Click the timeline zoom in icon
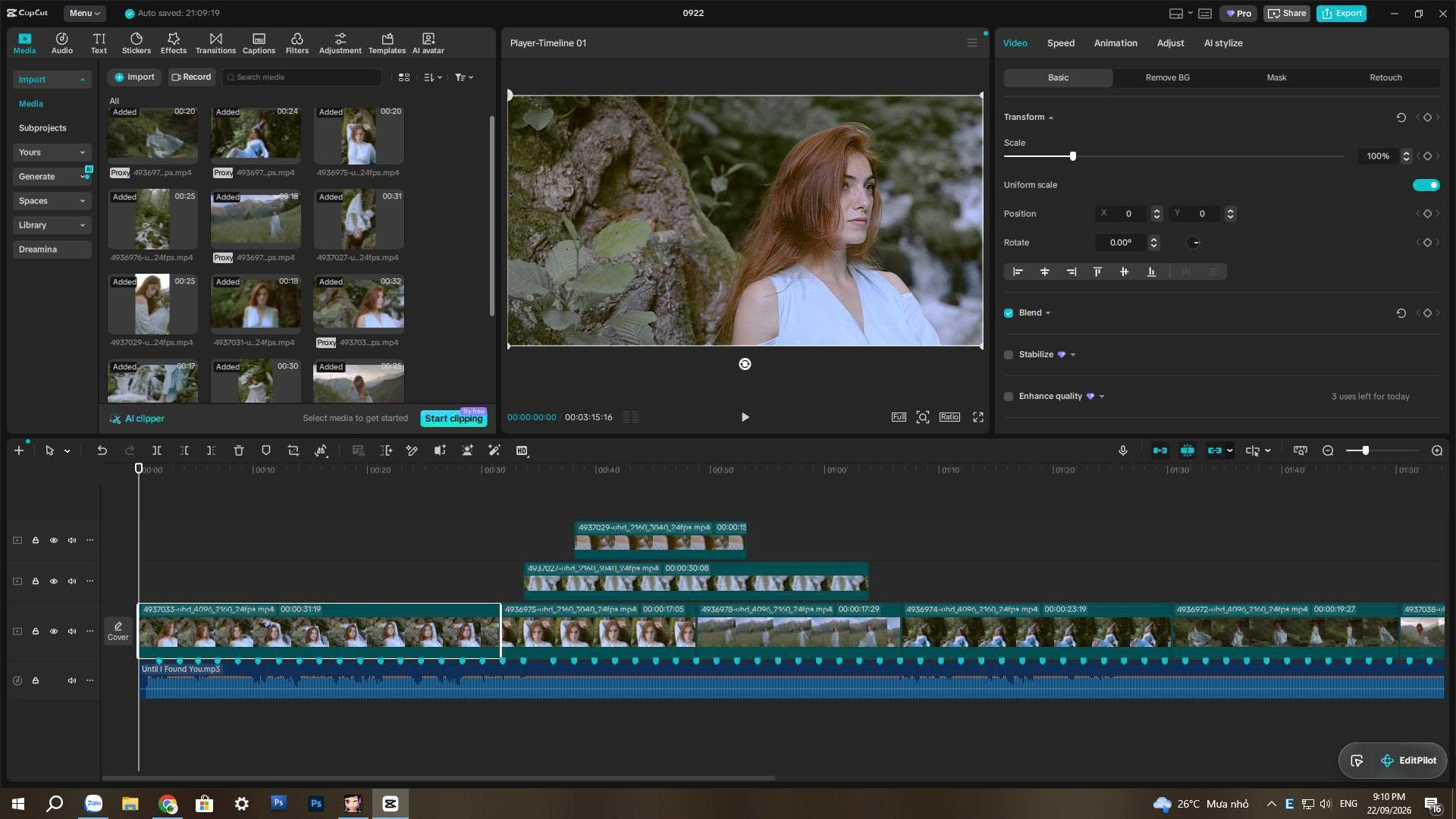The width and height of the screenshot is (1456, 819). (1437, 450)
